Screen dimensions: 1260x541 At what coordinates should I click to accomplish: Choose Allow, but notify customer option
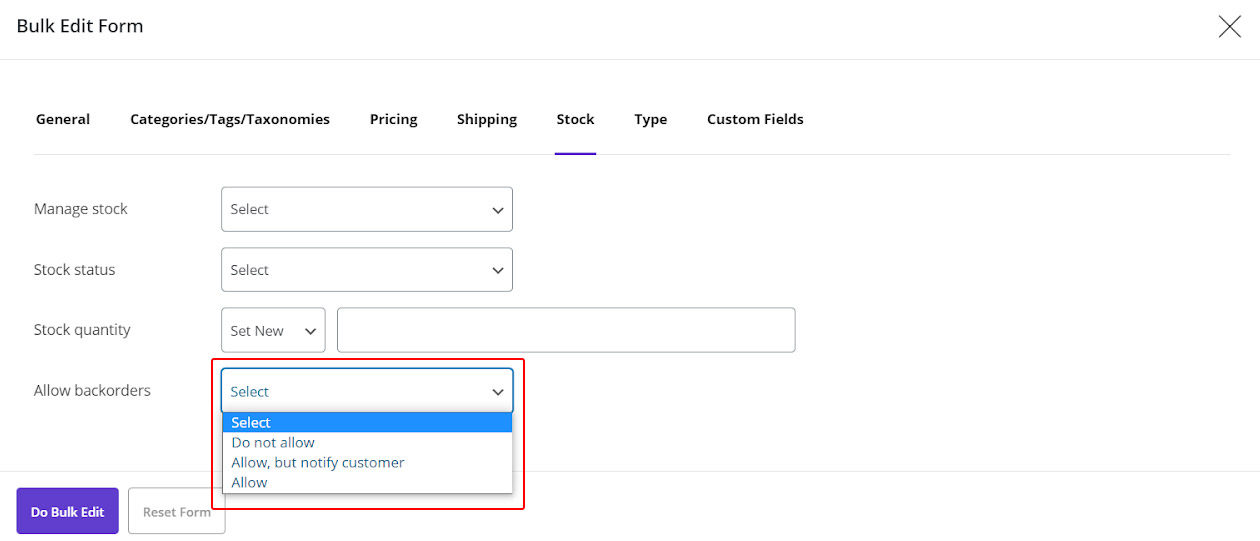pos(318,462)
